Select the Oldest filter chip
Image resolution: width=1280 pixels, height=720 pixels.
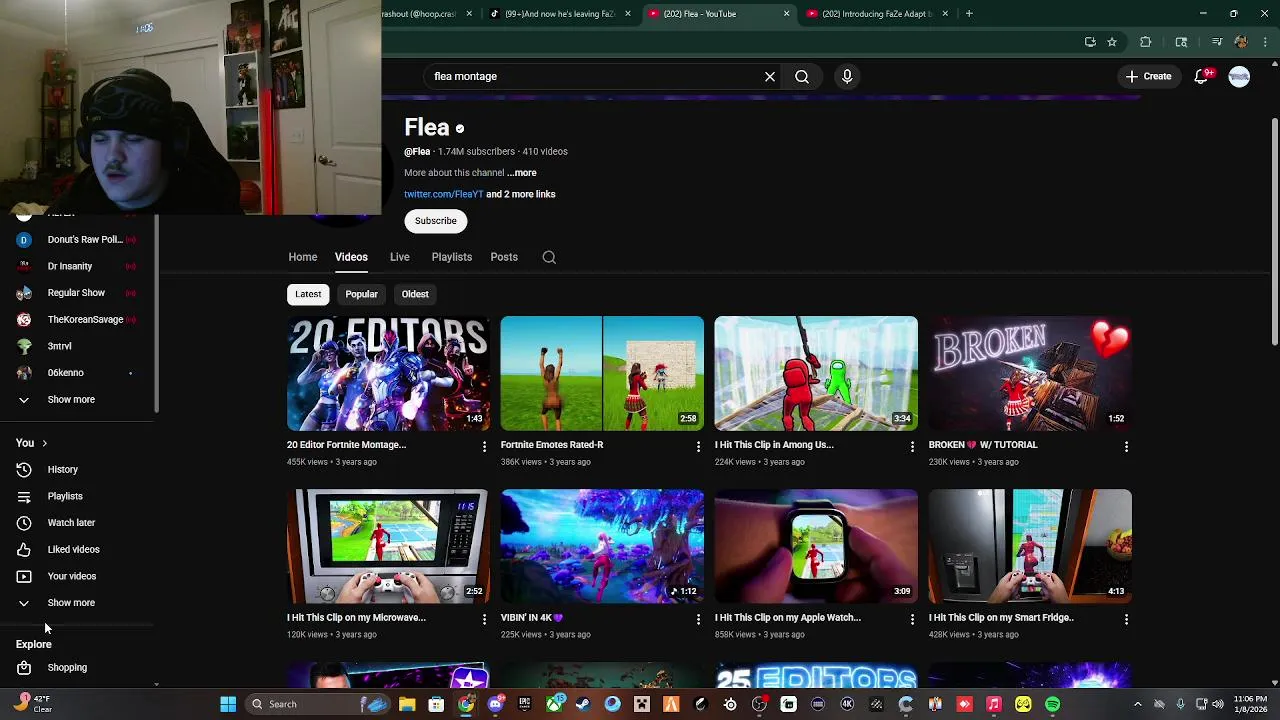[x=415, y=294]
